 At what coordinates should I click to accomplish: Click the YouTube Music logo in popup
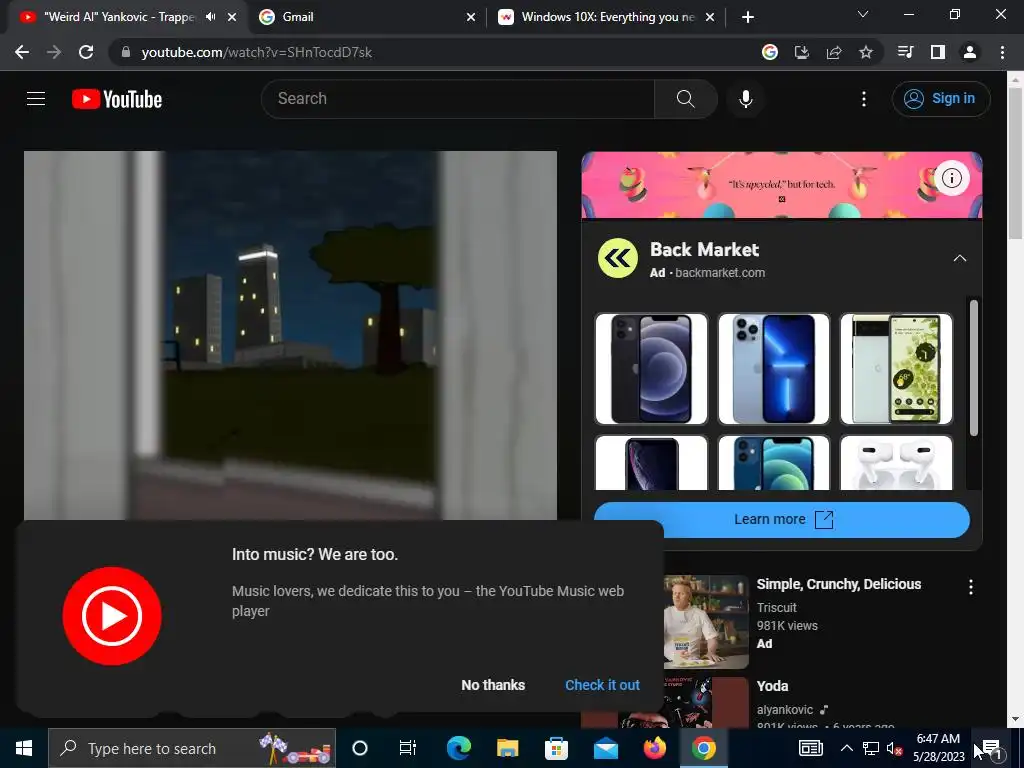112,616
